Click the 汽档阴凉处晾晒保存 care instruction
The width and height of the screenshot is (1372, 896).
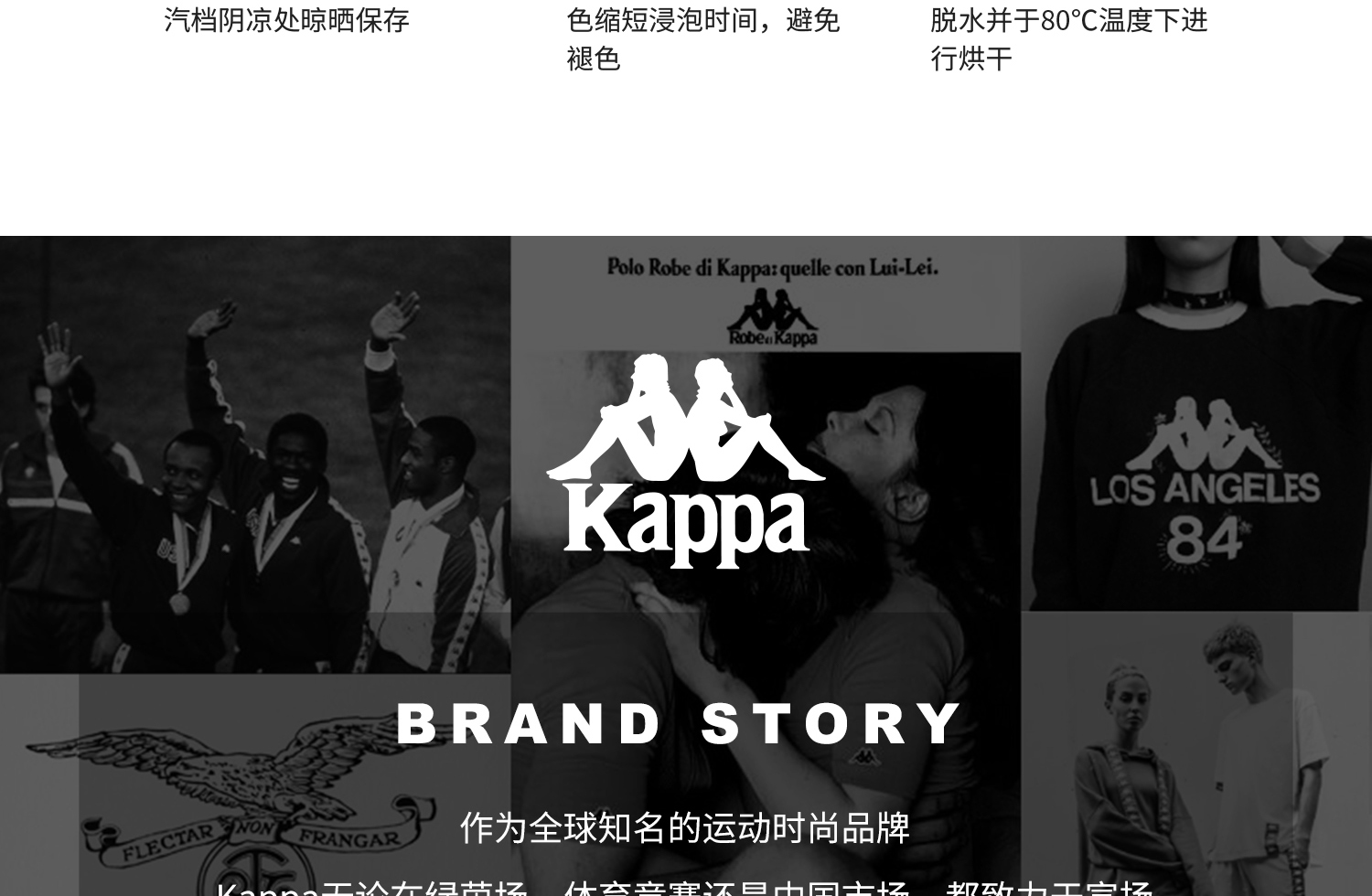pyautogui.click(x=286, y=19)
